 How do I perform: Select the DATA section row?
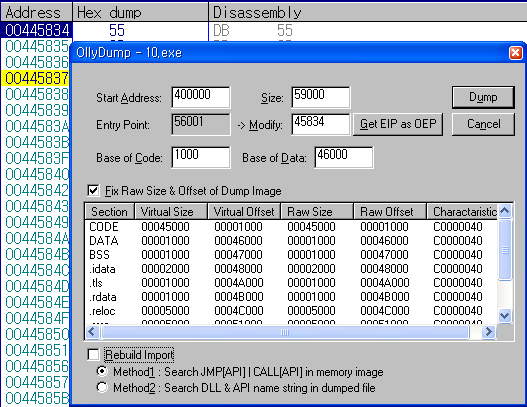point(291,241)
